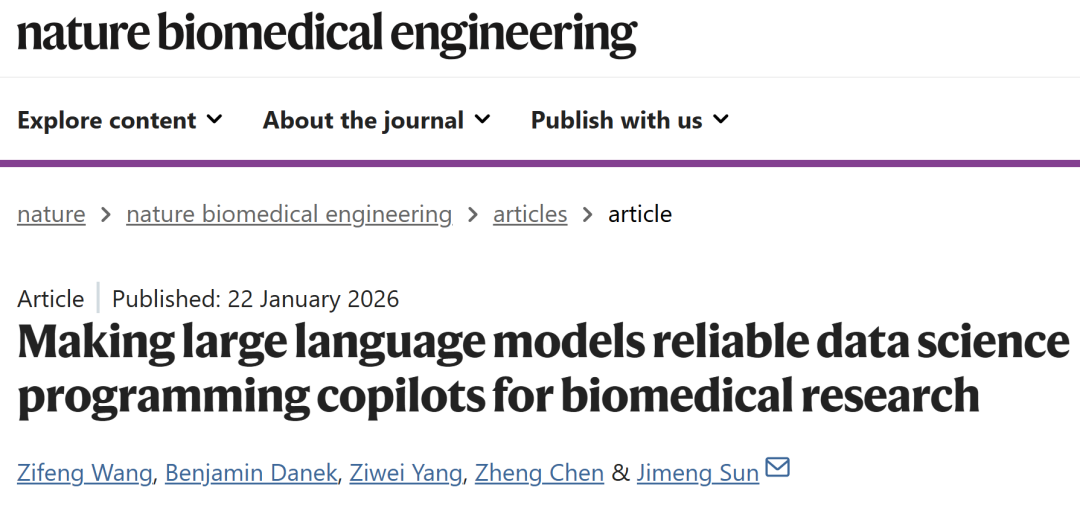Click the Nature Biomedical Engineering logo
1080x511 pixels.
(x=327, y=33)
